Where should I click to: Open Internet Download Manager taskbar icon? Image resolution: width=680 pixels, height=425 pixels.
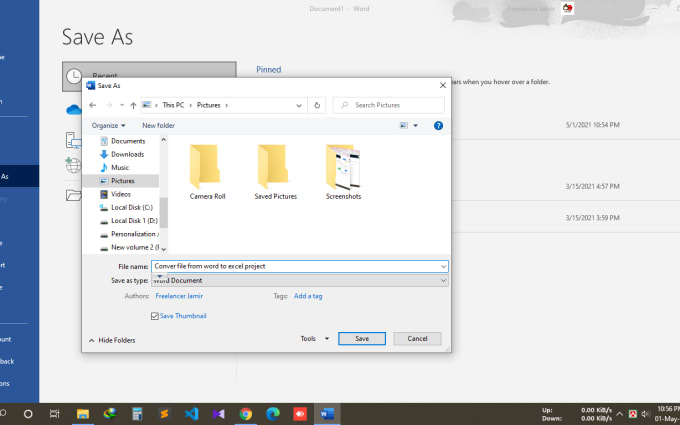click(x=110, y=414)
